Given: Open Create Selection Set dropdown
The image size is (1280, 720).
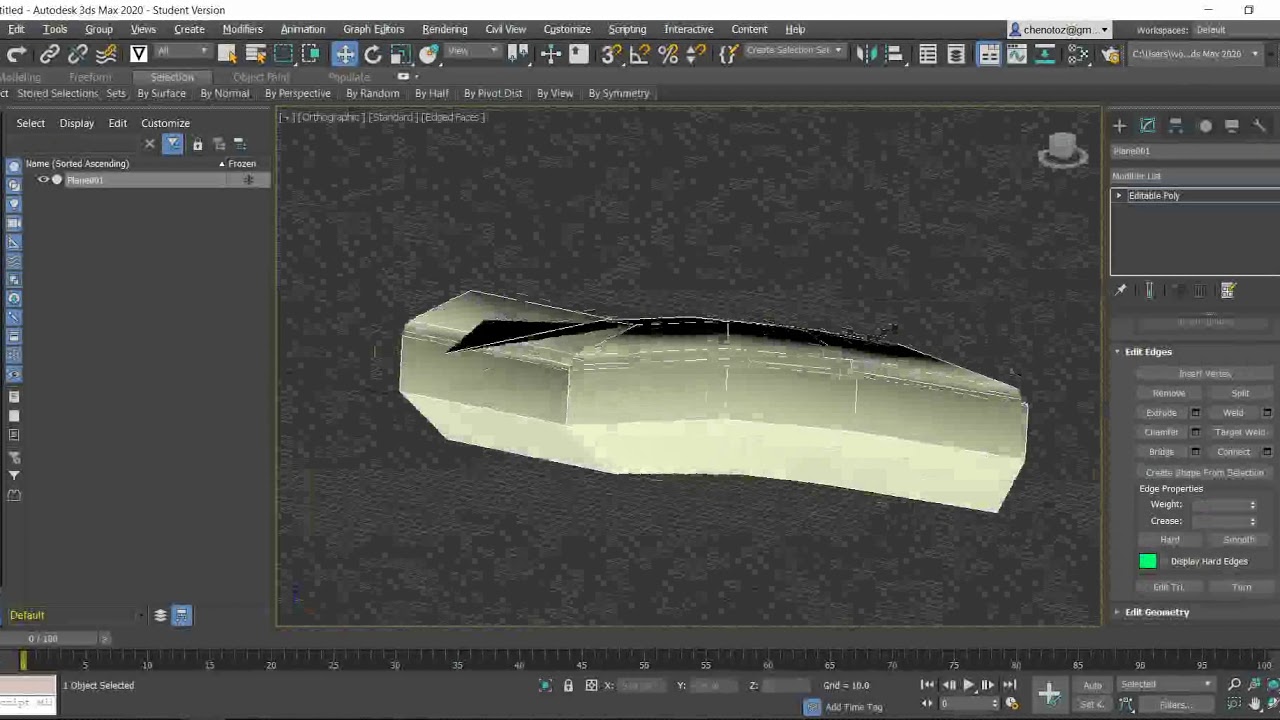Looking at the screenshot, I should (793, 51).
